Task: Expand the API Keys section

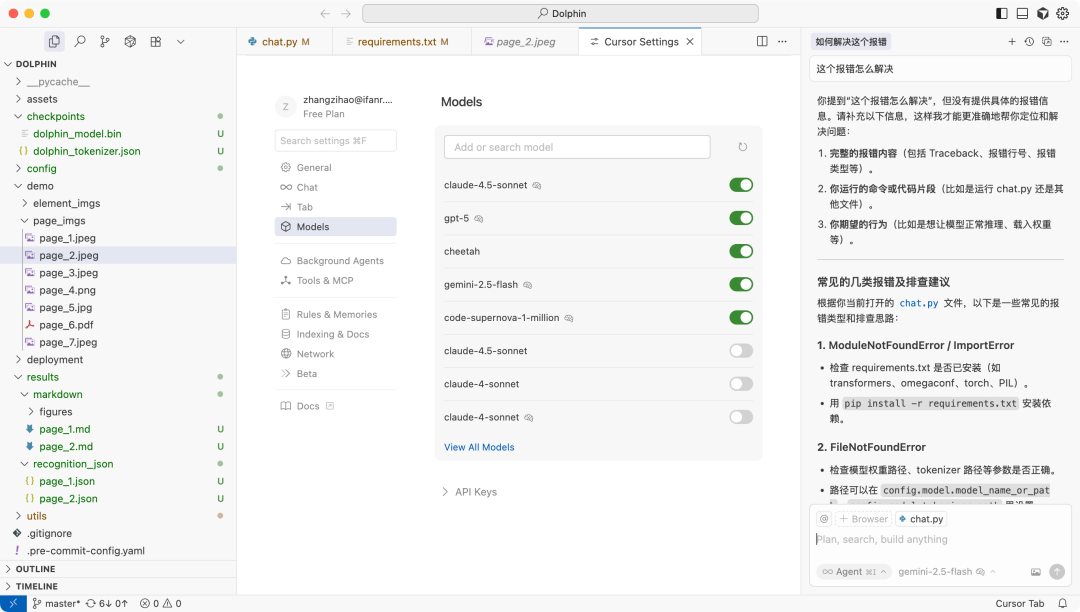Action: coord(470,492)
